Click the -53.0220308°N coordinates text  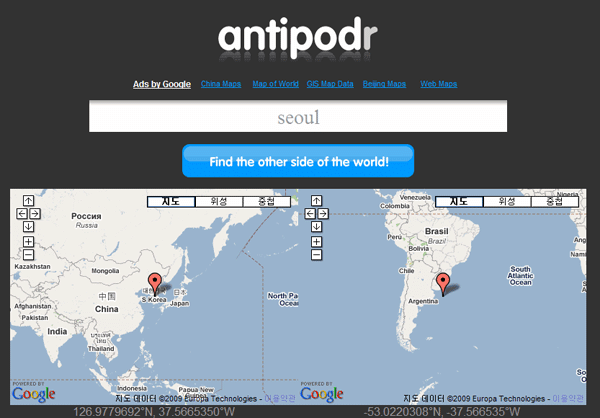click(442, 412)
